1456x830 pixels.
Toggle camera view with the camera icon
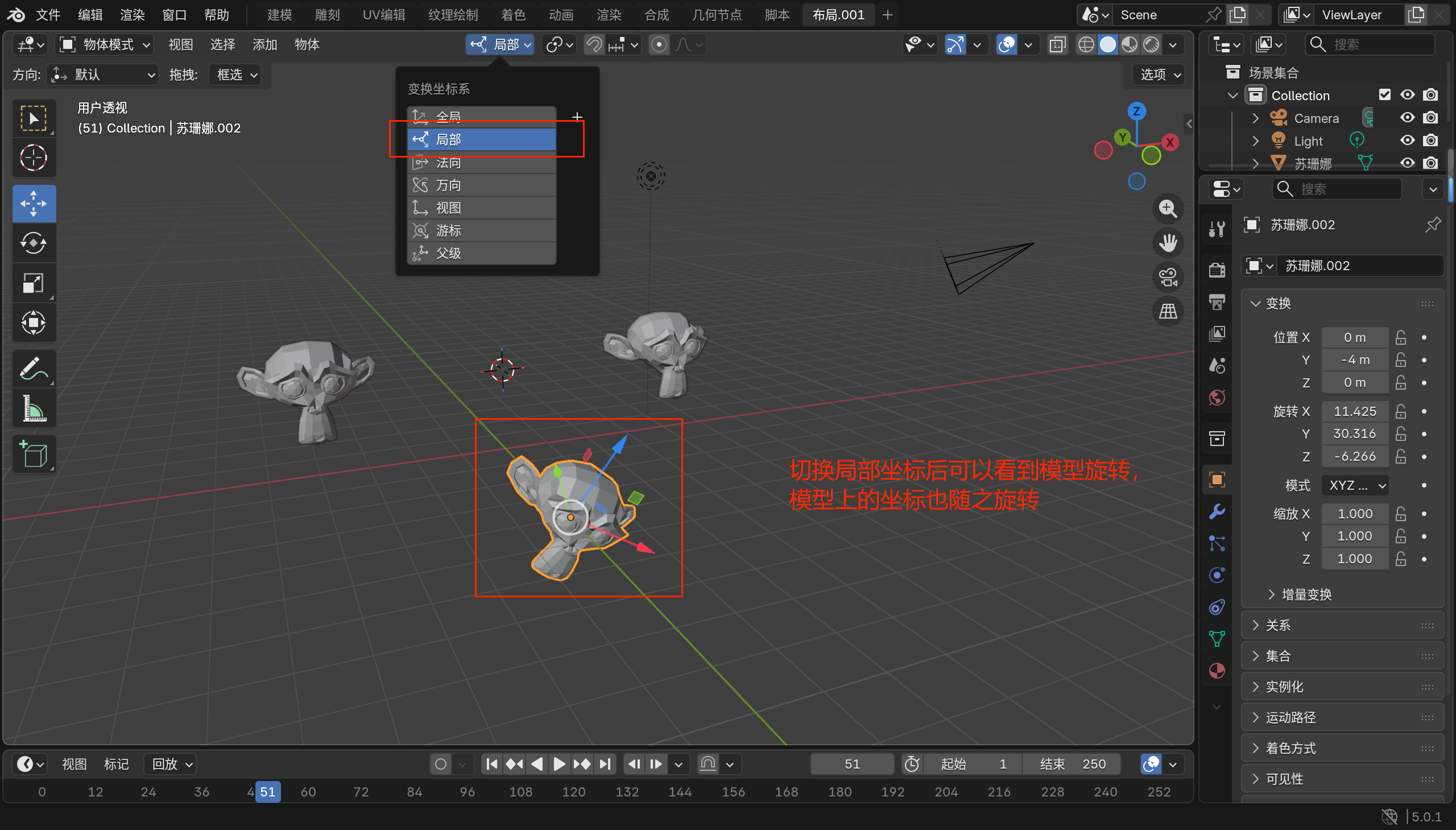1168,278
